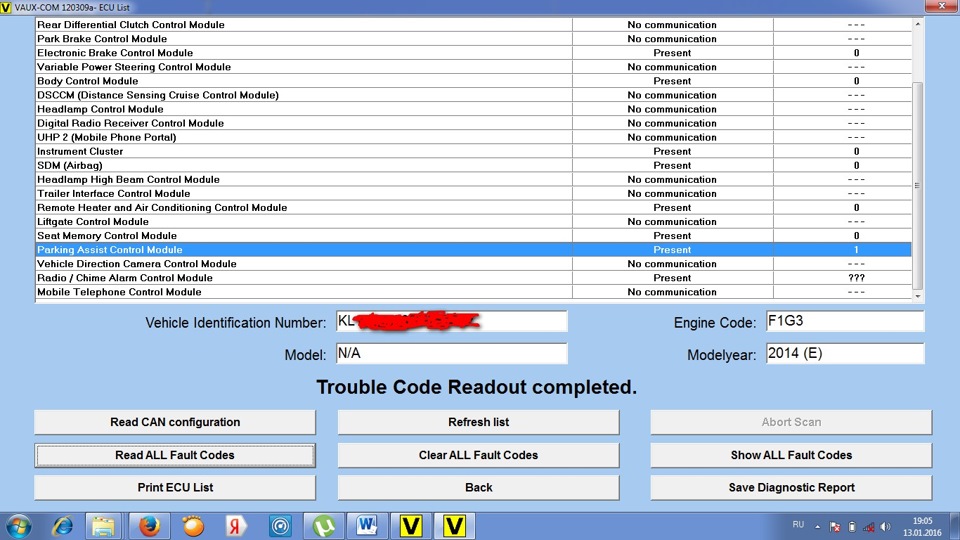Viewport: 960px width, 540px height.
Task: Select Rear Differential Clutch Control Module row
Action: (x=473, y=24)
